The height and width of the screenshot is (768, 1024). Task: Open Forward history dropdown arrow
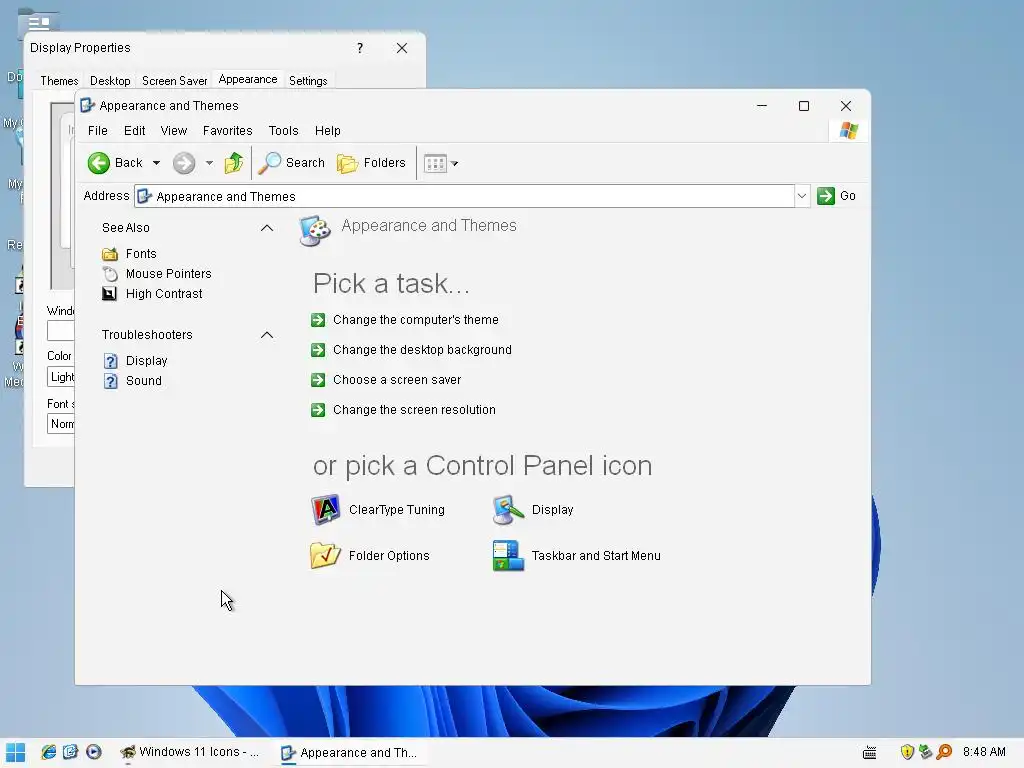coord(209,163)
